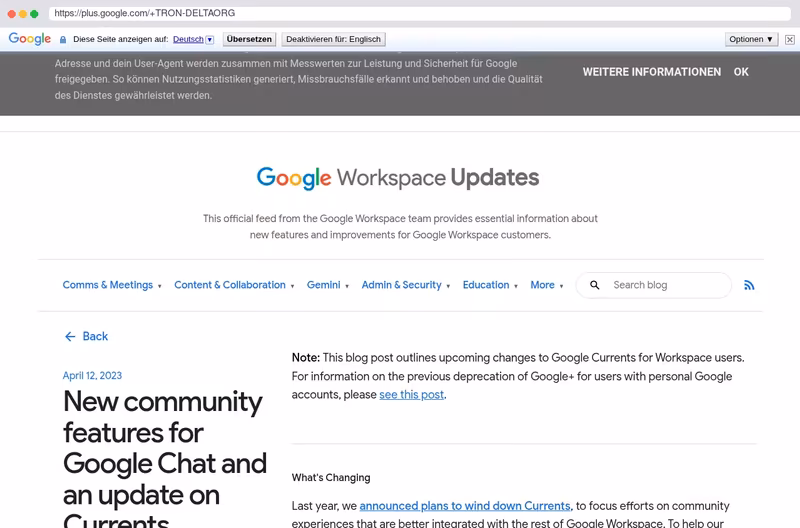Image resolution: width=800 pixels, height=528 pixels.
Task: Expand the Content & Collaboration arrow
Action: click(292, 286)
